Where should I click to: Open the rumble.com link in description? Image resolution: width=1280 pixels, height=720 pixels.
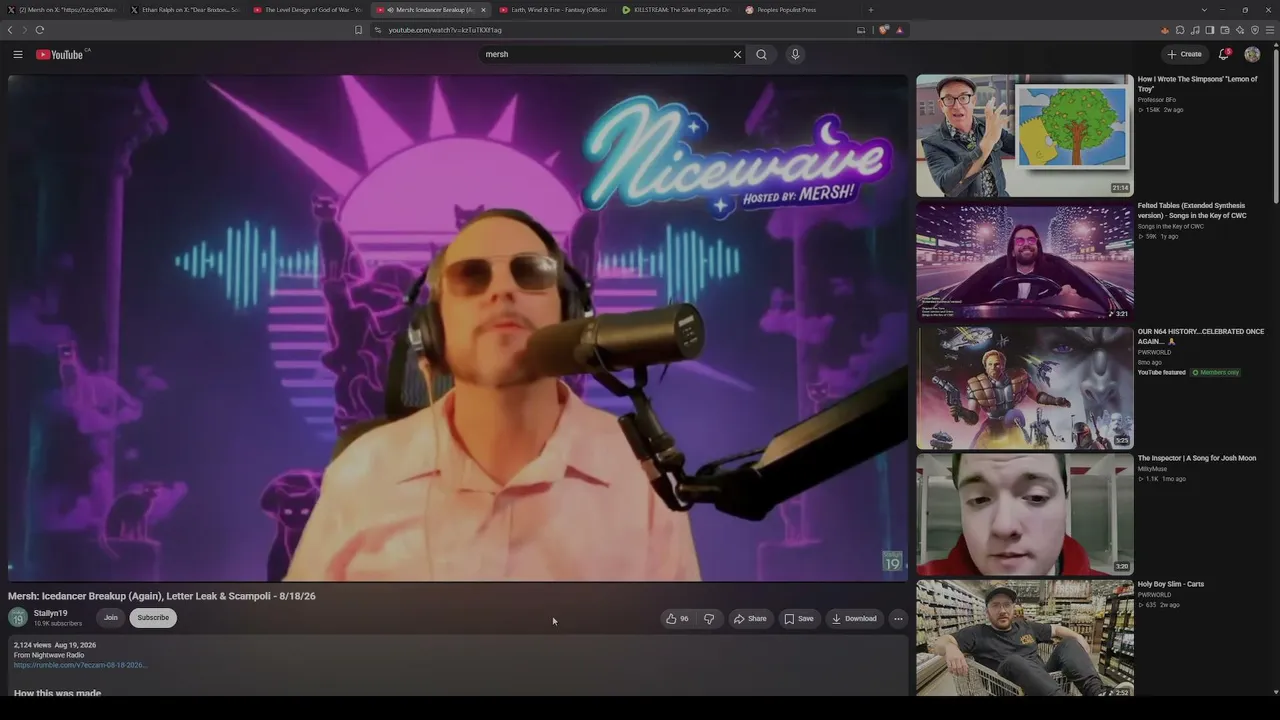pos(80,665)
